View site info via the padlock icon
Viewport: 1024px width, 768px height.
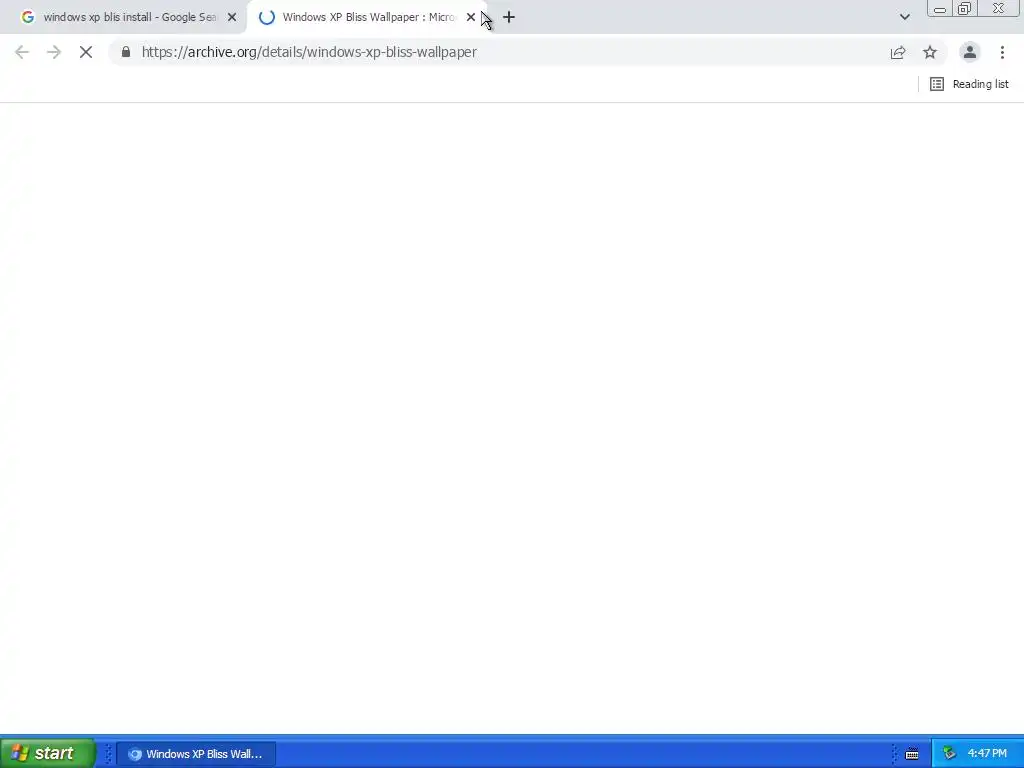[126, 52]
